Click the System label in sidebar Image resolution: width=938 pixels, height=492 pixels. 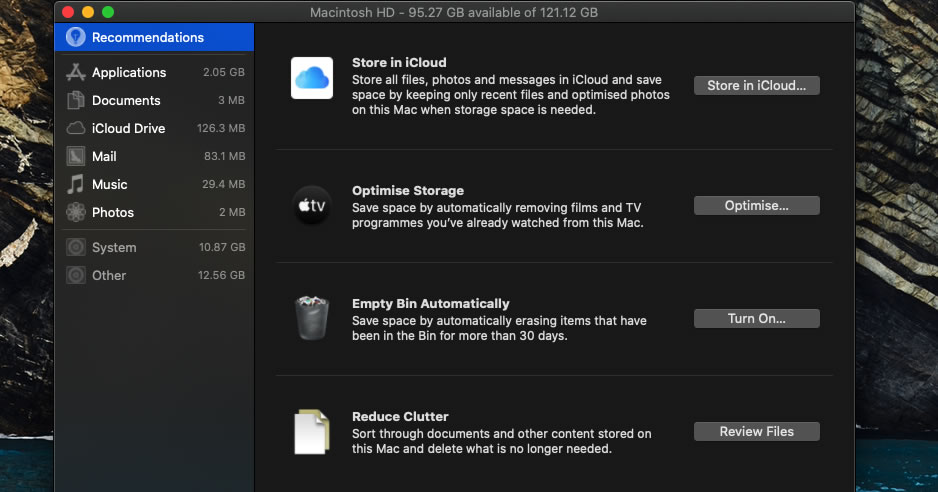click(114, 247)
